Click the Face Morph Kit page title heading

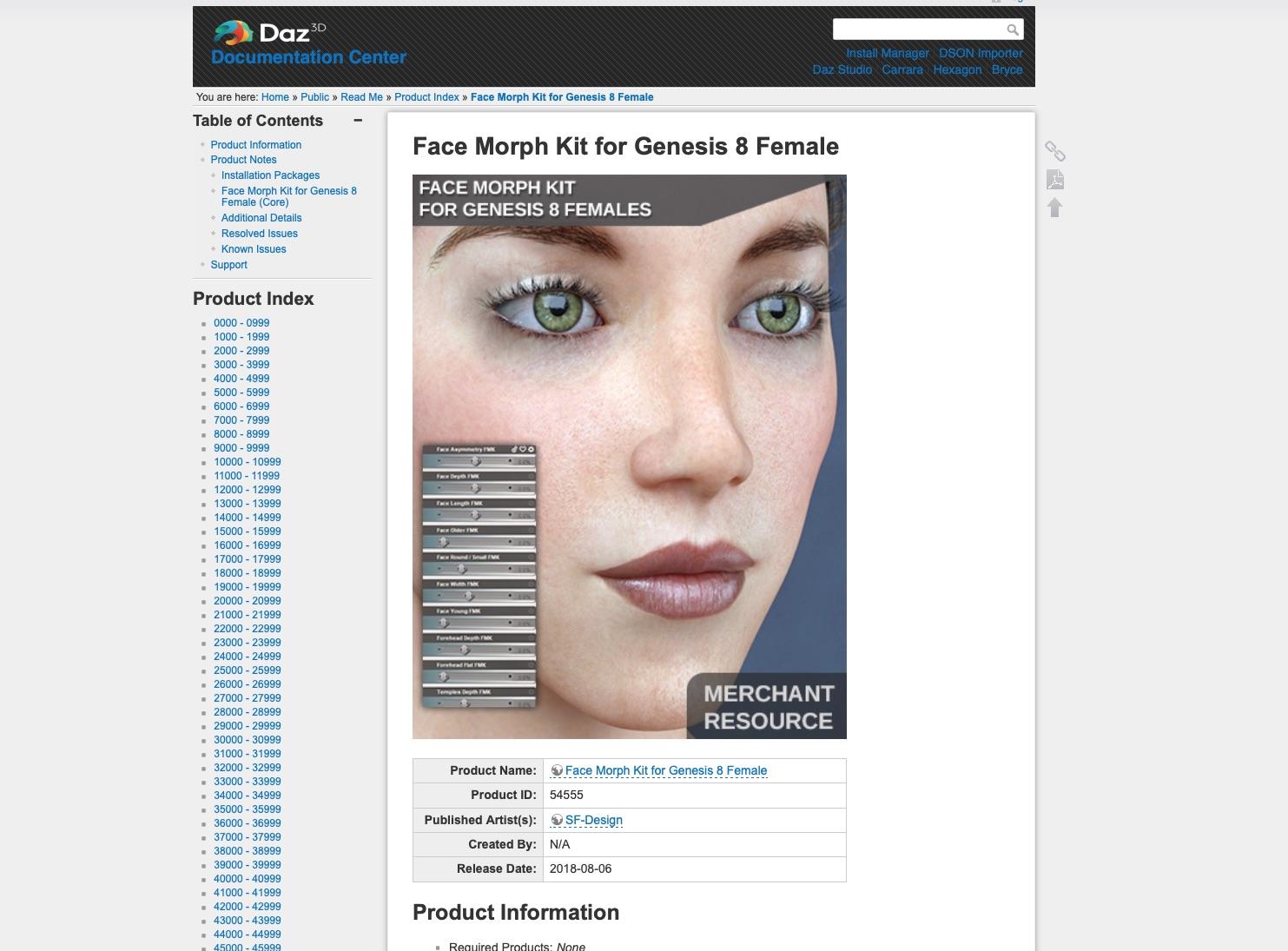pyautogui.click(x=625, y=146)
